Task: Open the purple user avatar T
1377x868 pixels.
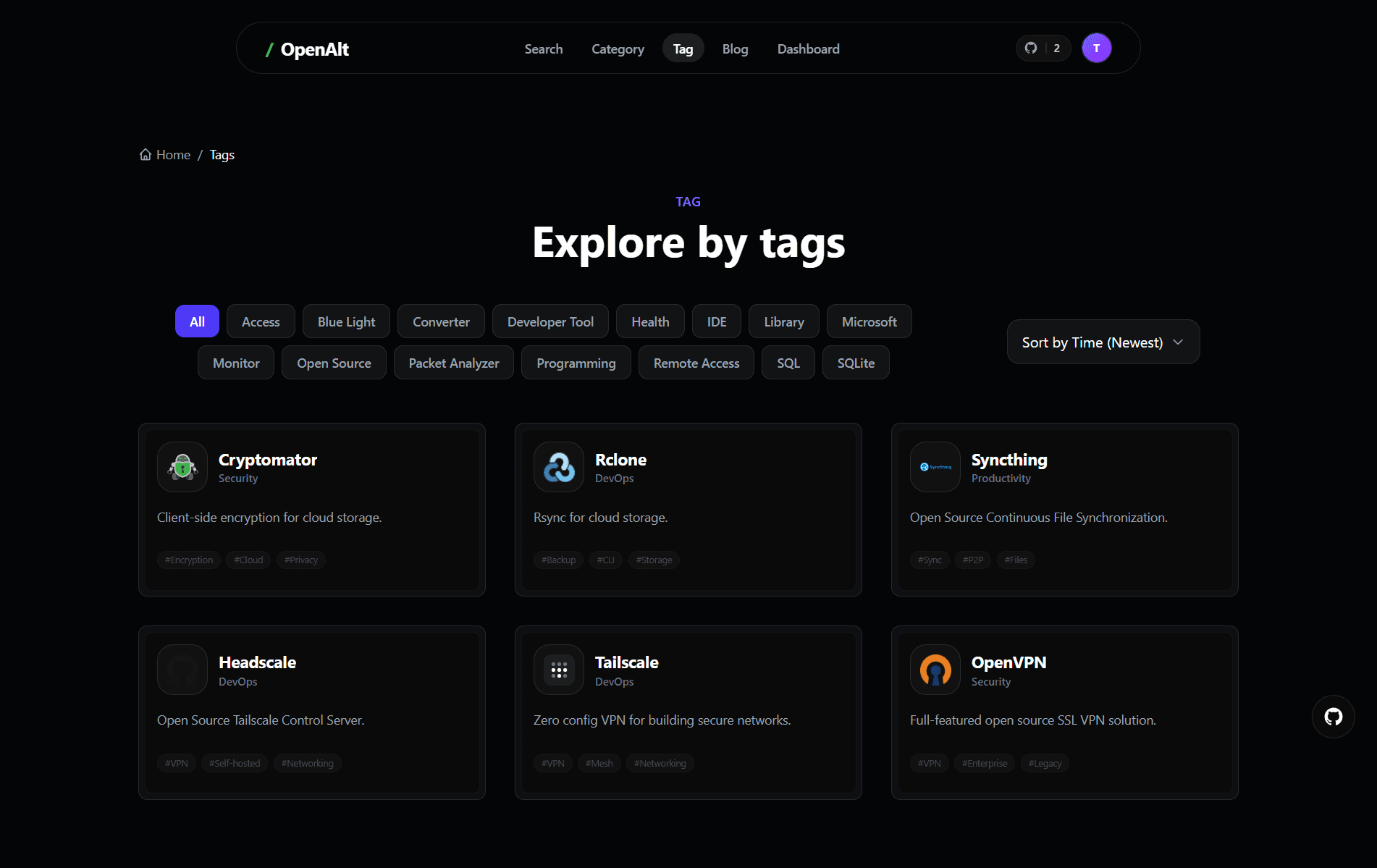Action: pyautogui.click(x=1096, y=49)
